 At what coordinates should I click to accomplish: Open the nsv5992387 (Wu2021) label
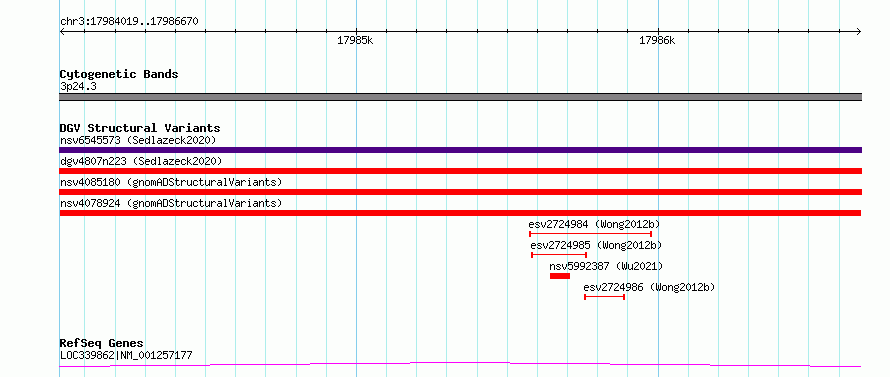606,266
